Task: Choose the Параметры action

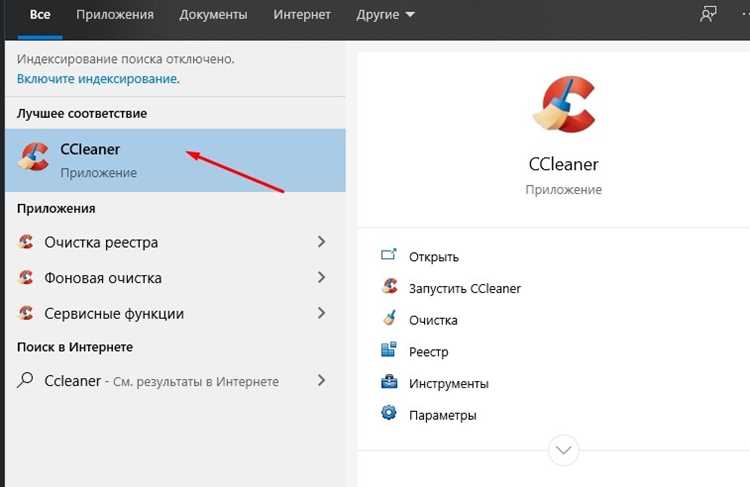Action: pyautogui.click(x=442, y=415)
